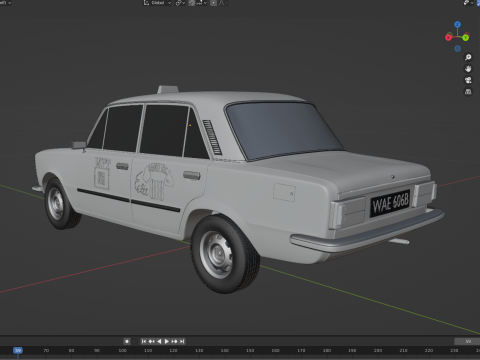Viewport: 480px width, 360px height.
Task: Click the red X axis gizmo handle
Action: (x=448, y=38)
